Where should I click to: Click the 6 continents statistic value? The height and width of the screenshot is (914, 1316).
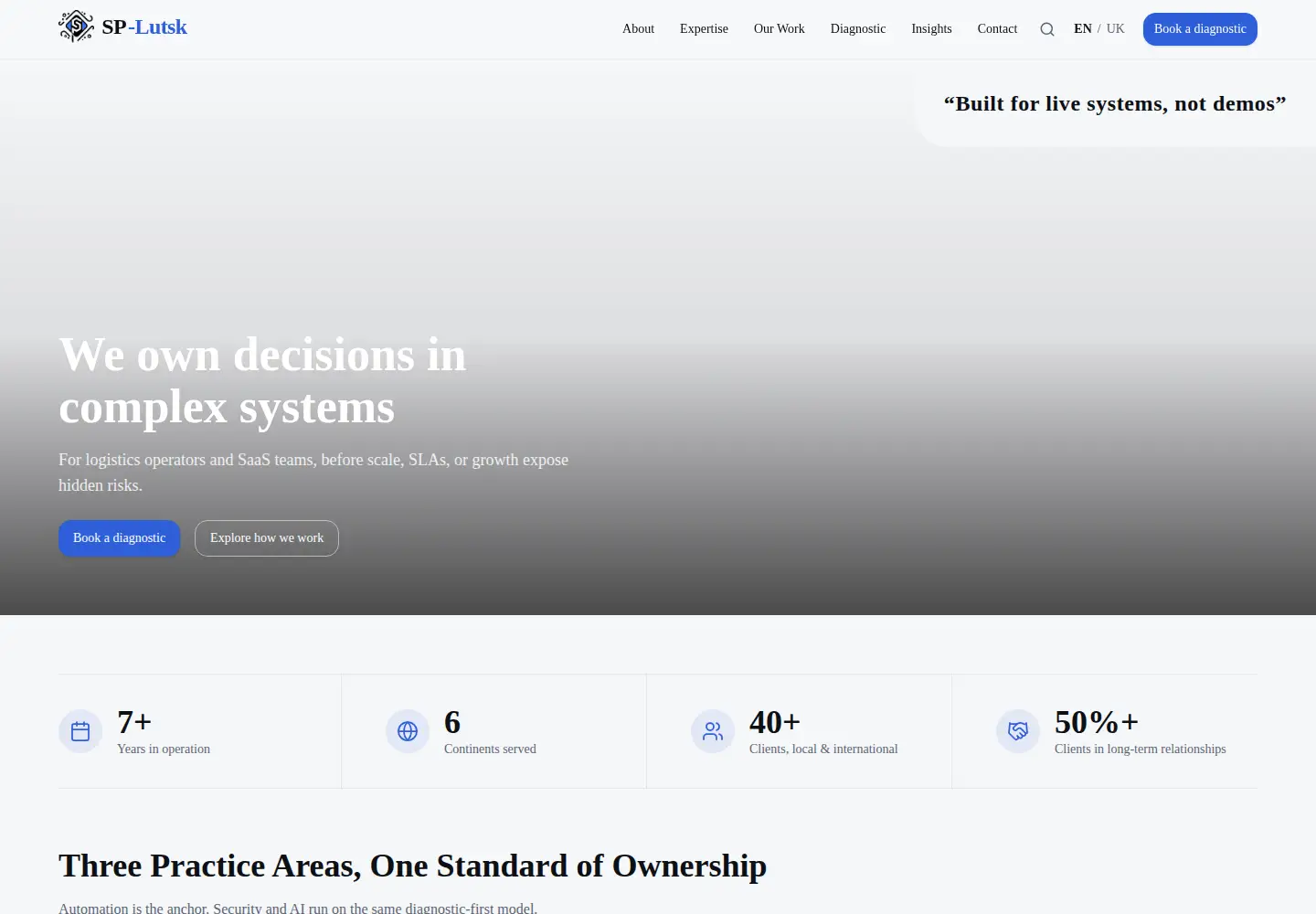click(452, 722)
